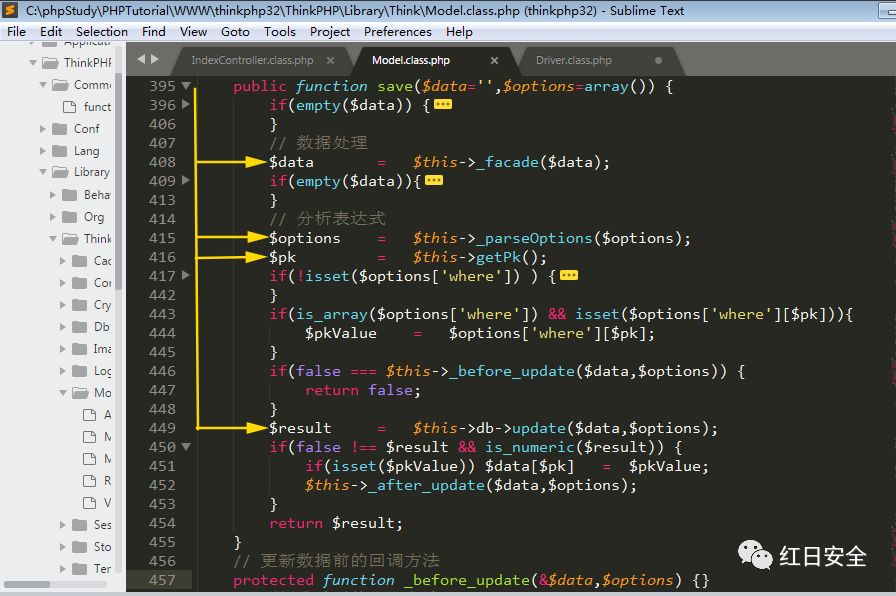
Task: Click the sidebar horizontal scrollbar
Action: (x=27, y=584)
